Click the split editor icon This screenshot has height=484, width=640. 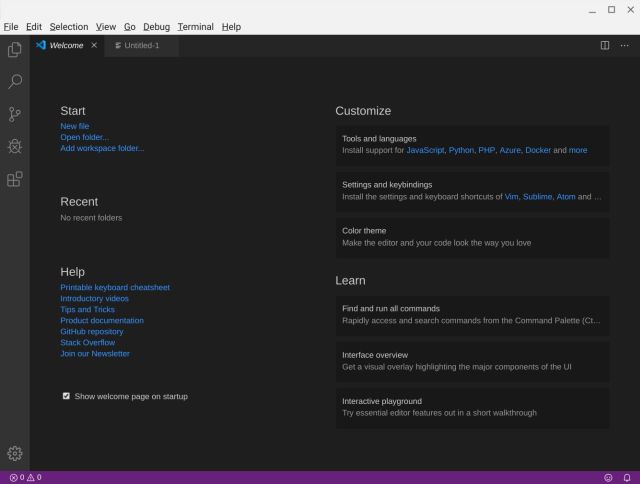[605, 45]
